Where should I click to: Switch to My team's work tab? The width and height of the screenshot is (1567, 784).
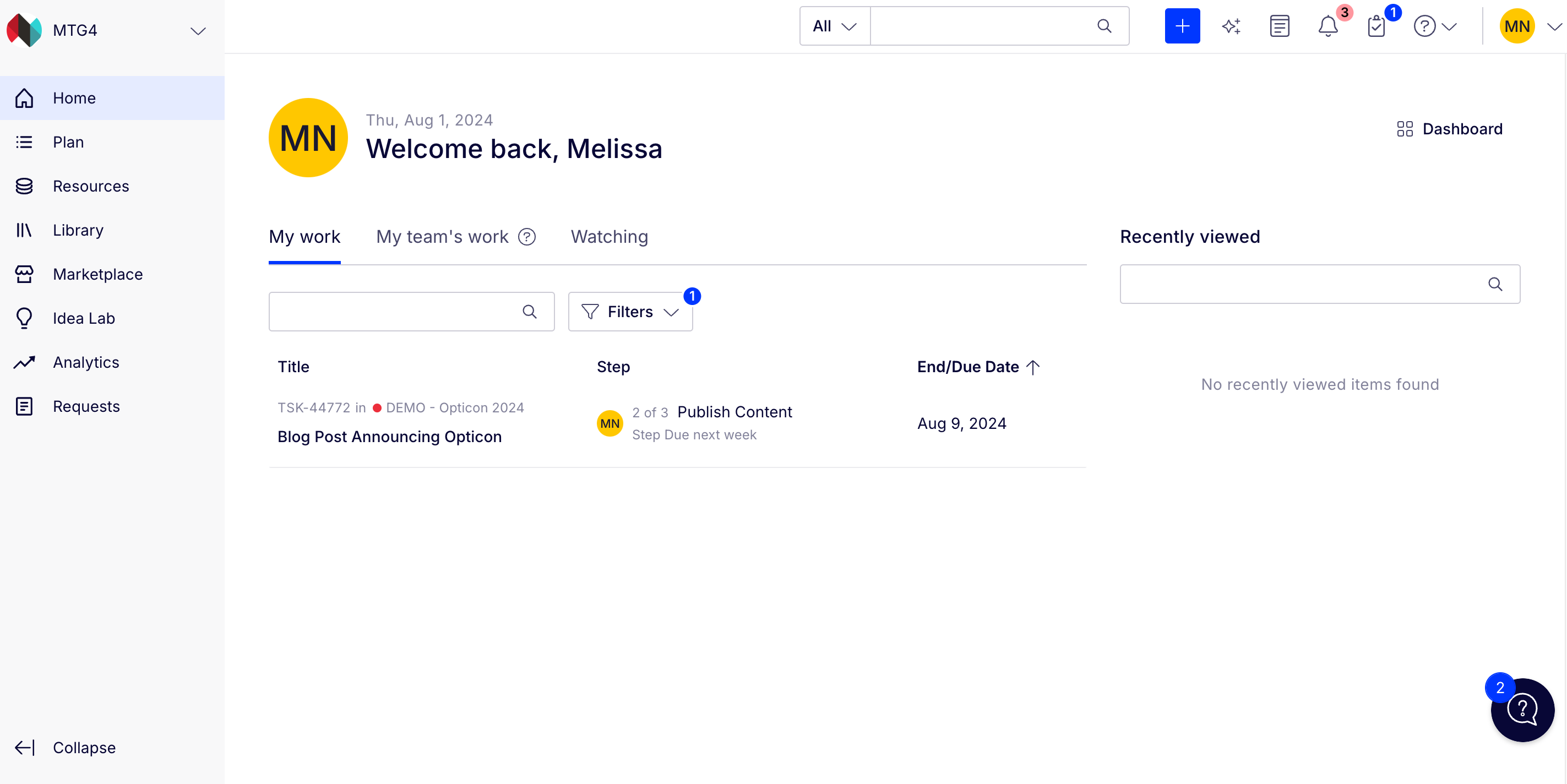(x=442, y=237)
